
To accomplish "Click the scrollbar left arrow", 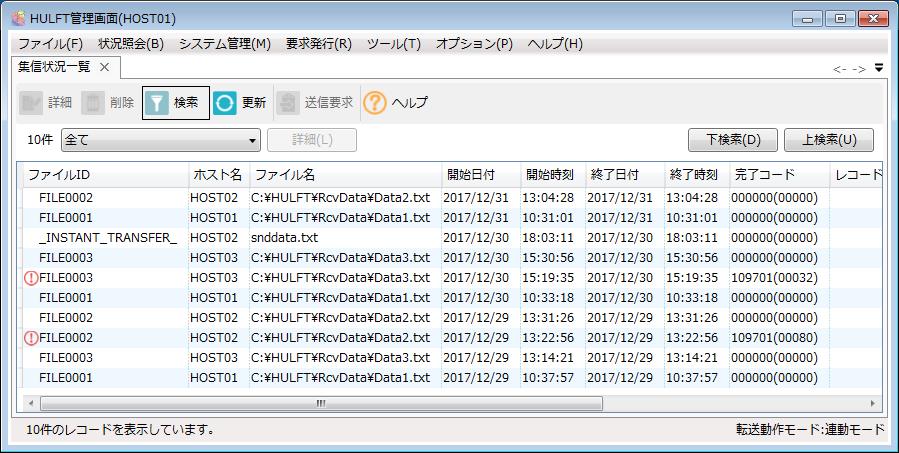I will point(31,403).
